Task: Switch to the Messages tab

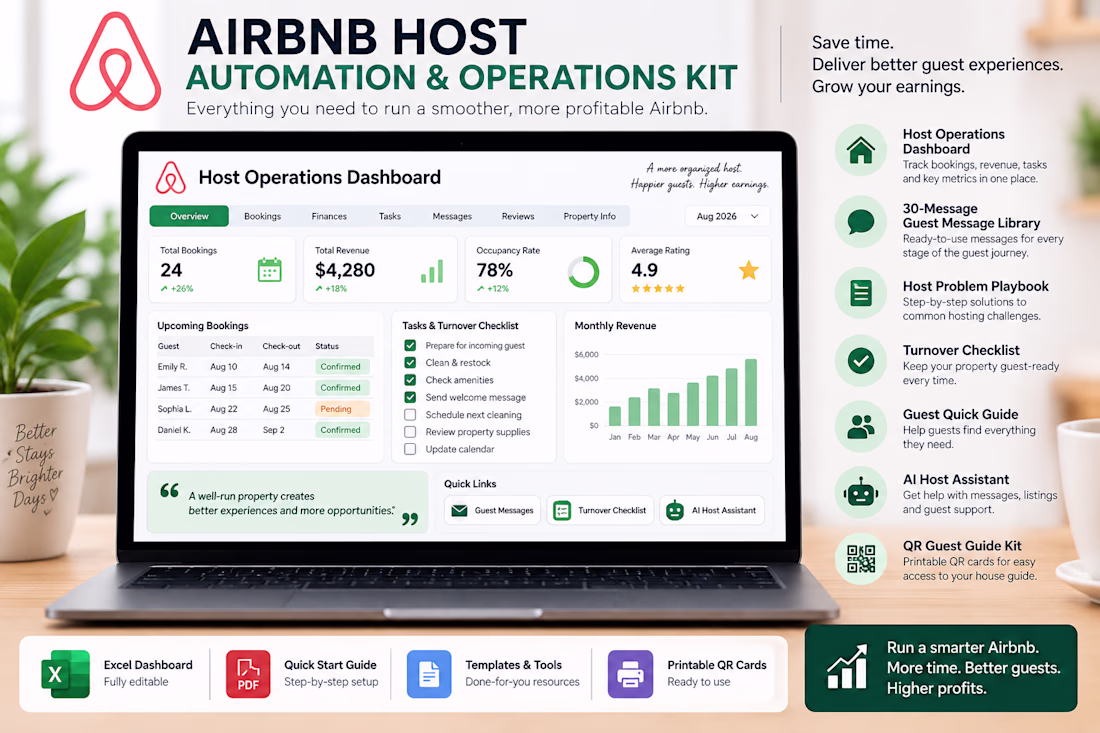Action: (x=452, y=216)
